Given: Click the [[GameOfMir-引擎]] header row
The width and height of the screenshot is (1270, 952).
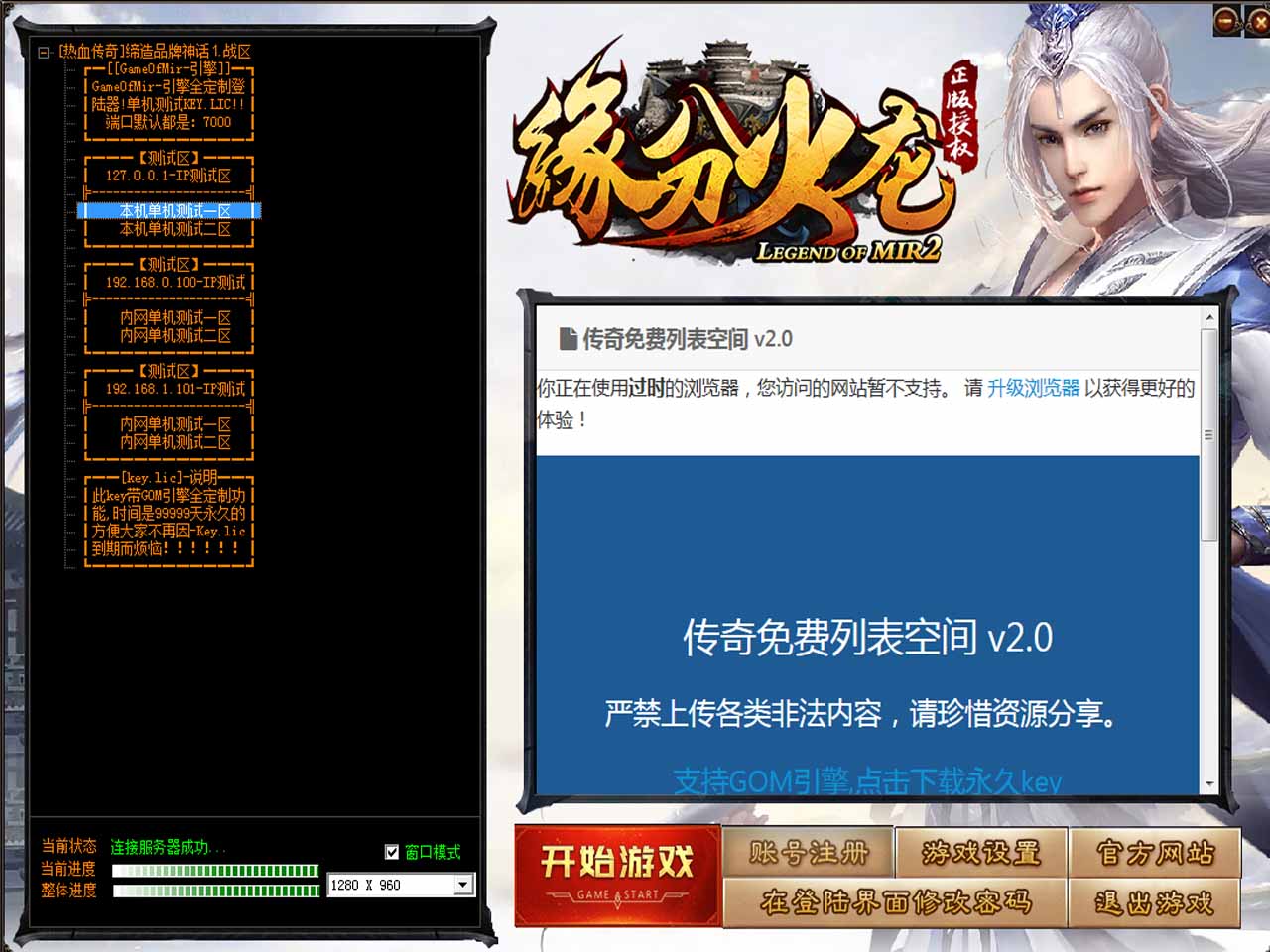Looking at the screenshot, I should click(169, 69).
